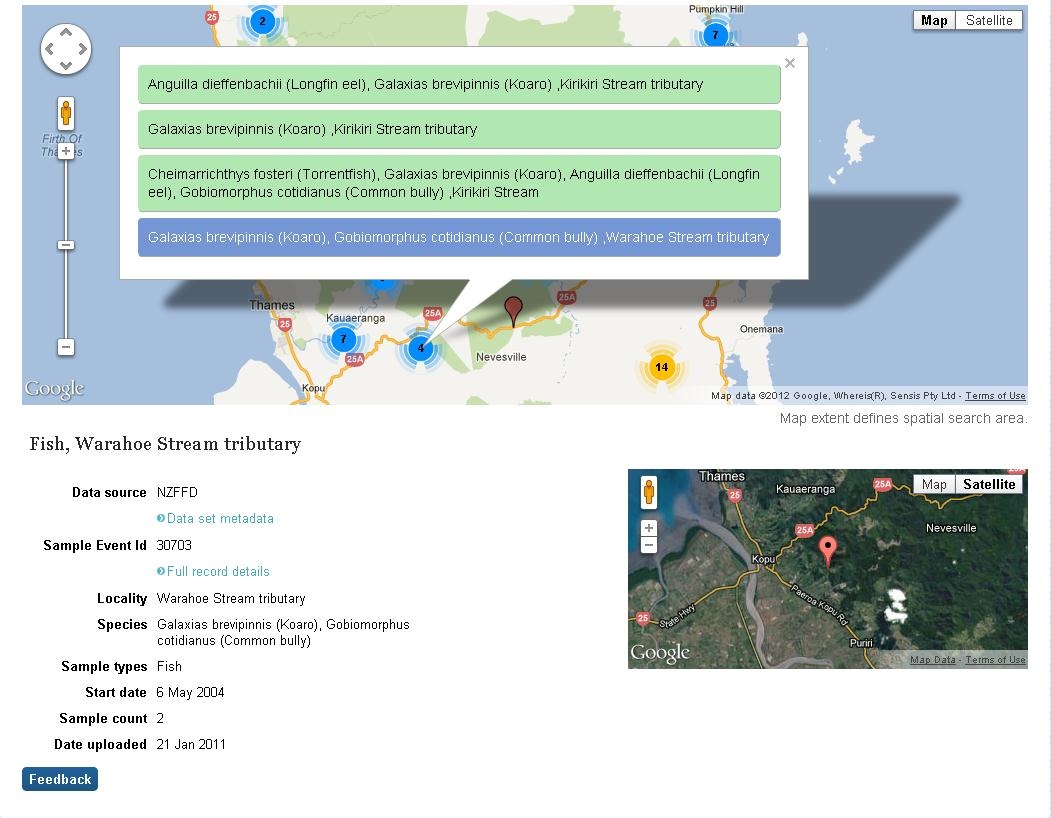
Task: Switch main map to Satellite view
Action: (988, 20)
